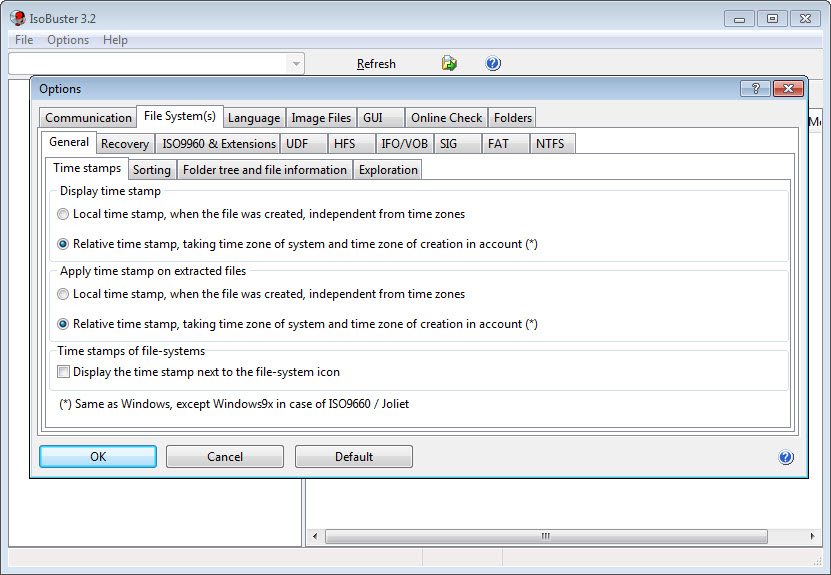Select the Time stamps tab

pyautogui.click(x=87, y=168)
